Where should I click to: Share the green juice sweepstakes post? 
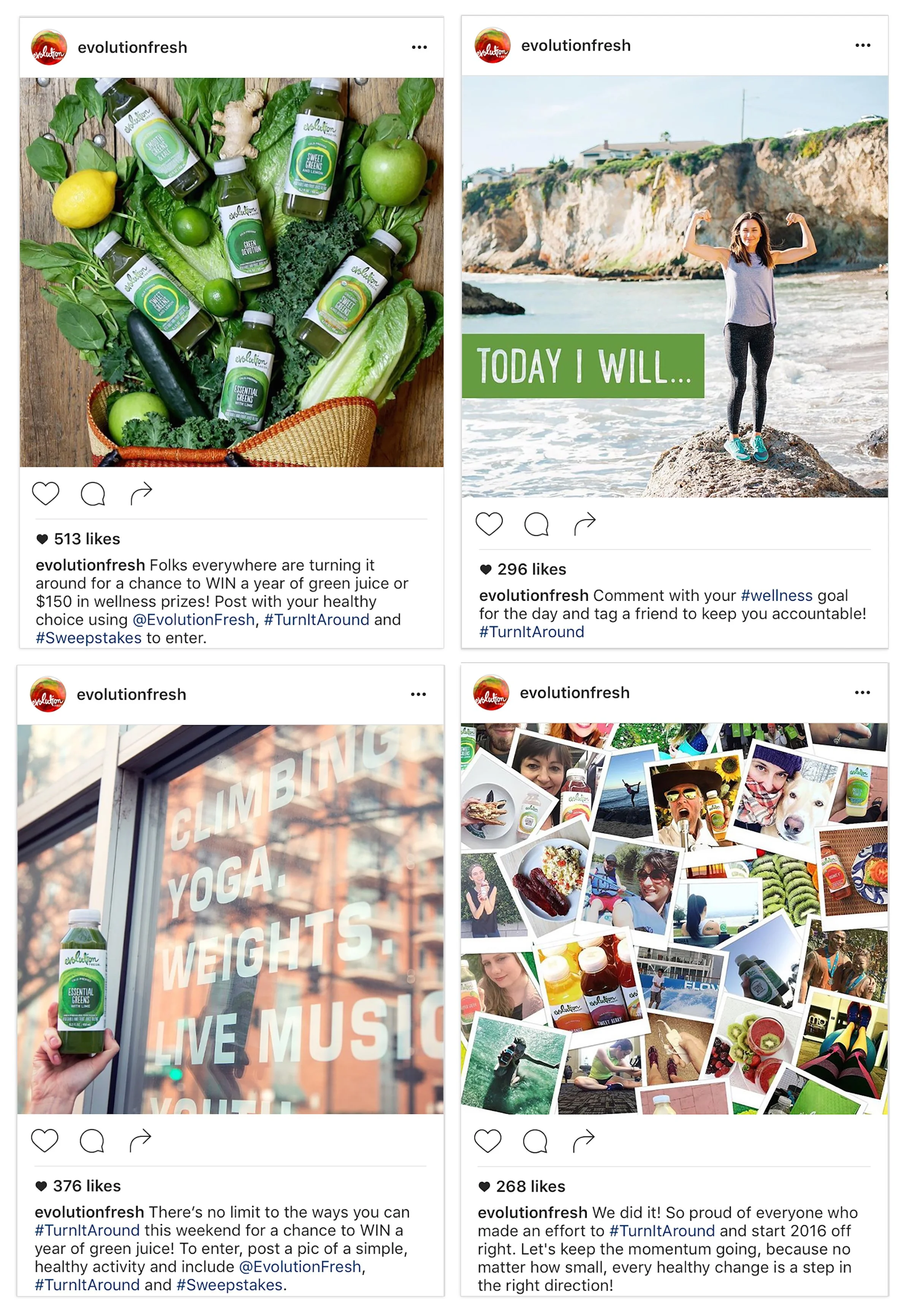click(x=141, y=493)
